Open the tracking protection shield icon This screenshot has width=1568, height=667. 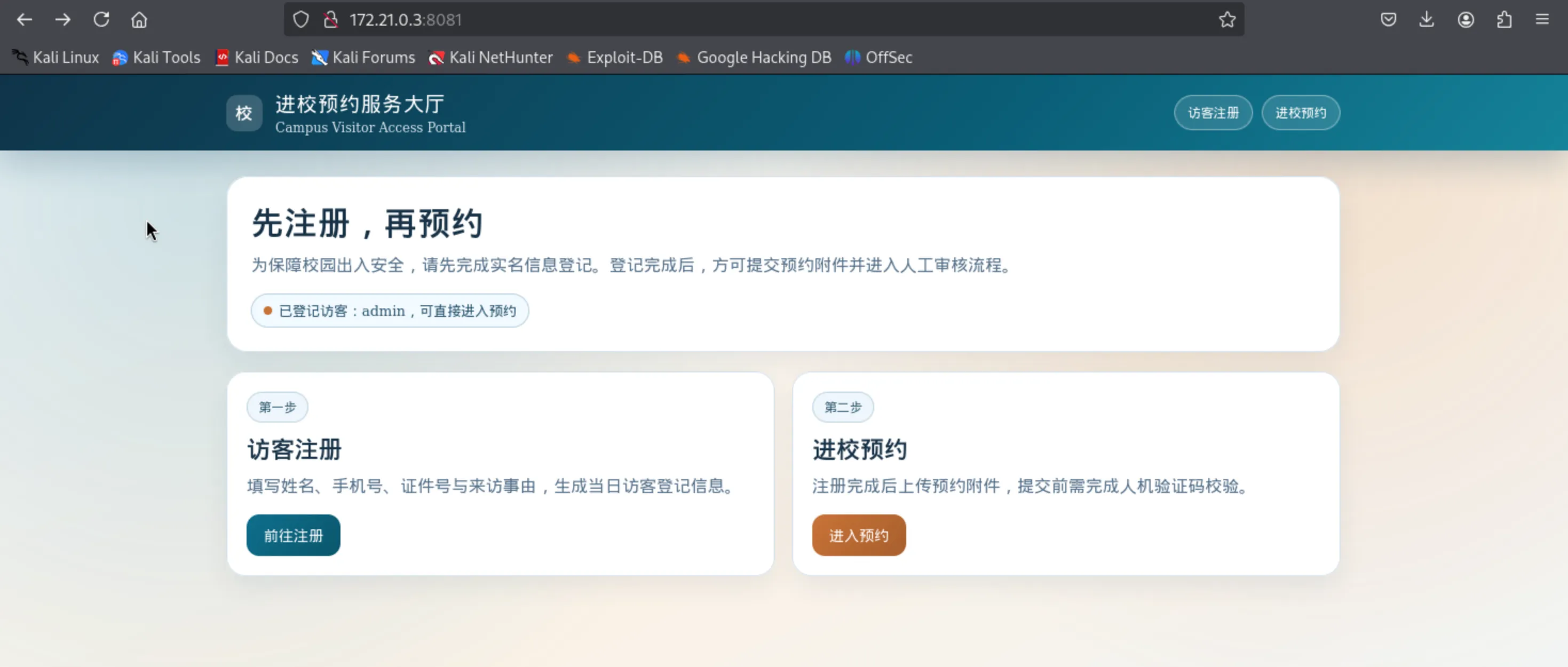pyautogui.click(x=300, y=19)
